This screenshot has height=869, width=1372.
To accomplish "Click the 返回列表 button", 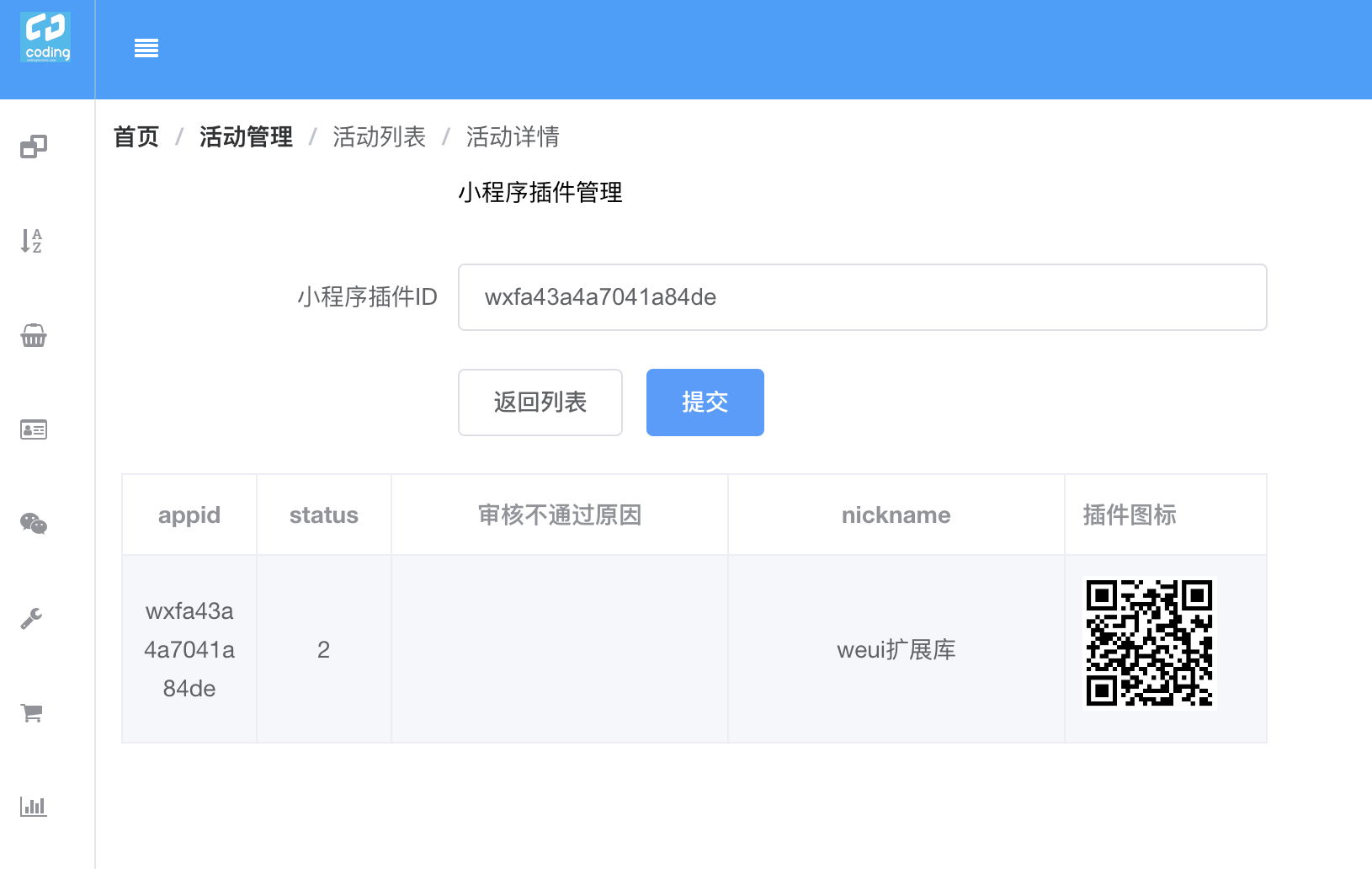I will click(540, 403).
